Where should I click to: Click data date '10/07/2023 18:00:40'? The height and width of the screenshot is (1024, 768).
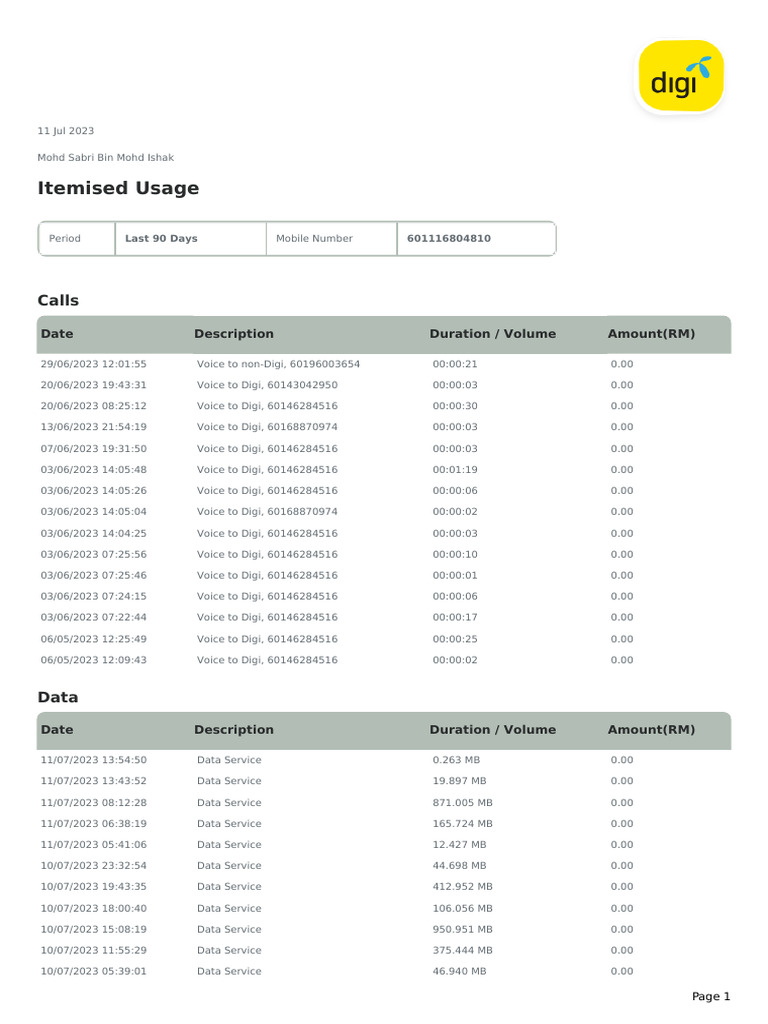point(93,908)
